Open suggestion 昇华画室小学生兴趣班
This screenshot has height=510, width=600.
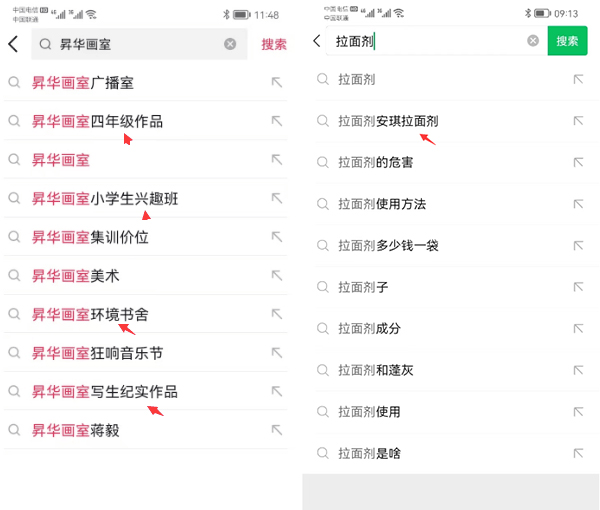click(x=105, y=198)
